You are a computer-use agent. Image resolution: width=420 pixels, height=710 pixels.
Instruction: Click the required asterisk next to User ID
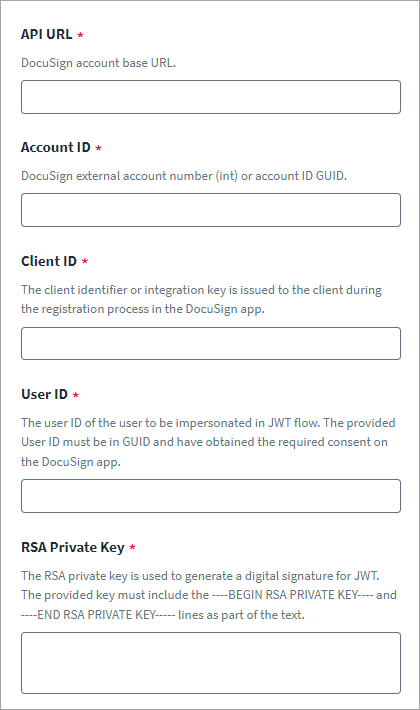(x=76, y=395)
